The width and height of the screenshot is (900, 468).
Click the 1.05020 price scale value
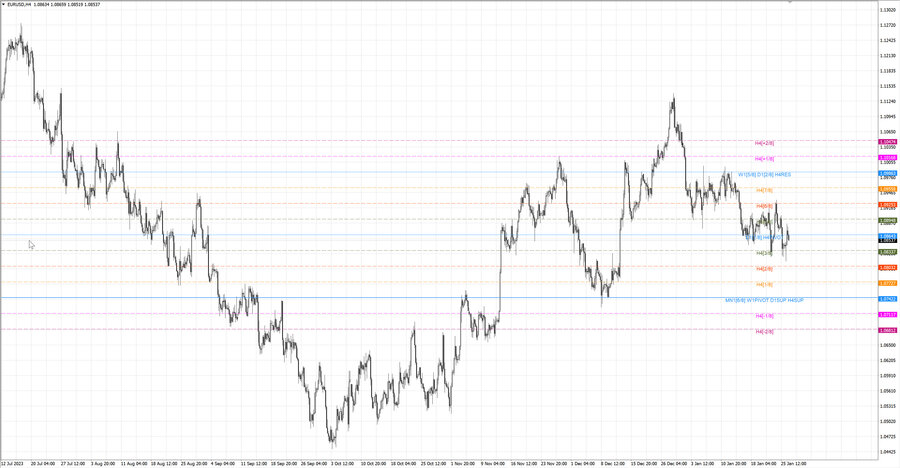tap(888, 421)
